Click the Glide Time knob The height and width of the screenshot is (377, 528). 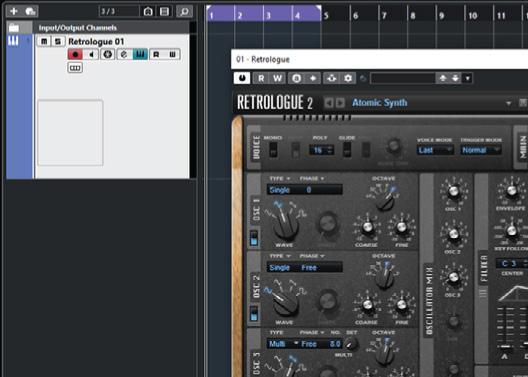coord(393,146)
